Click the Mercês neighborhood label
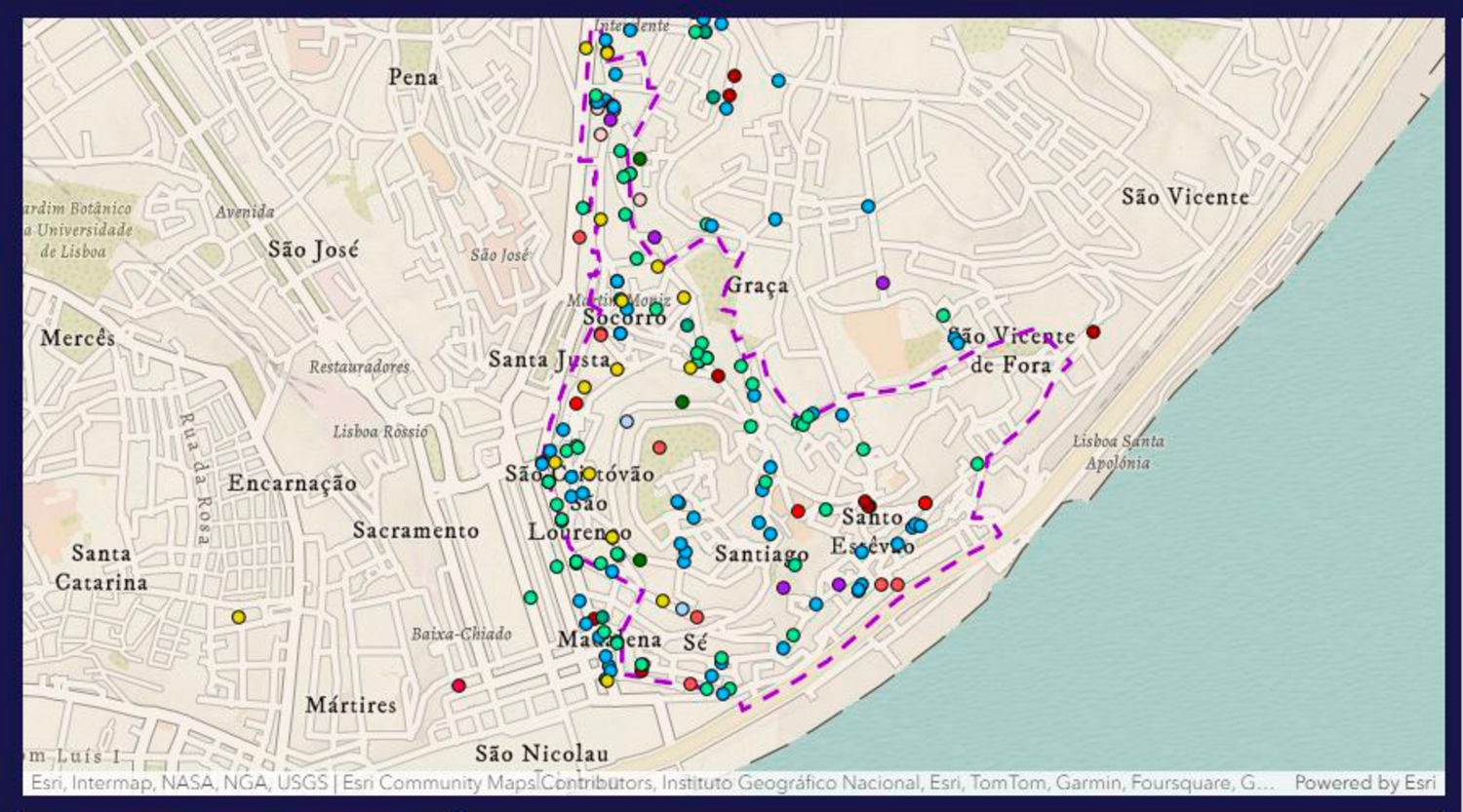 coord(78,338)
